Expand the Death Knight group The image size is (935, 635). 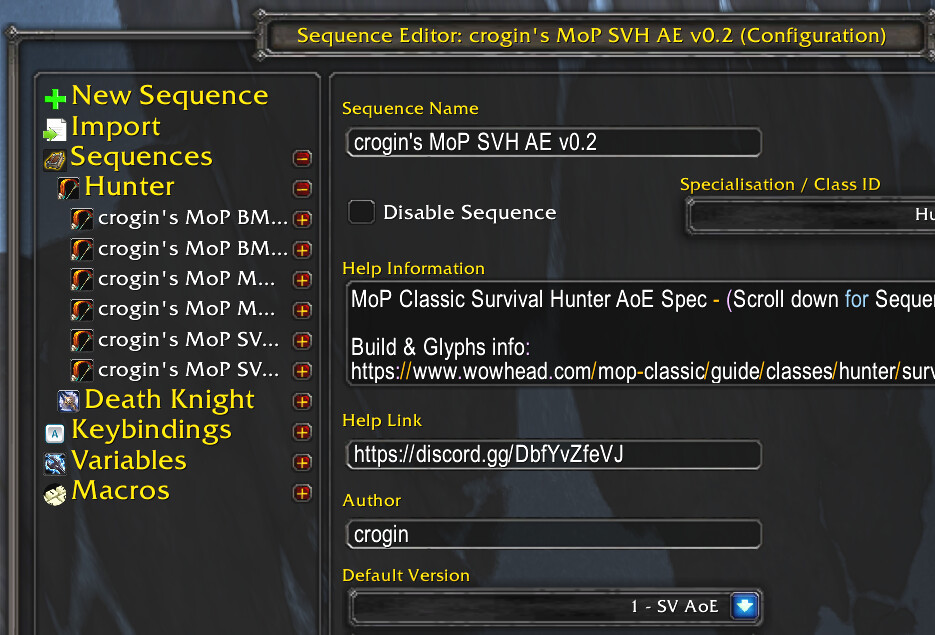point(302,401)
